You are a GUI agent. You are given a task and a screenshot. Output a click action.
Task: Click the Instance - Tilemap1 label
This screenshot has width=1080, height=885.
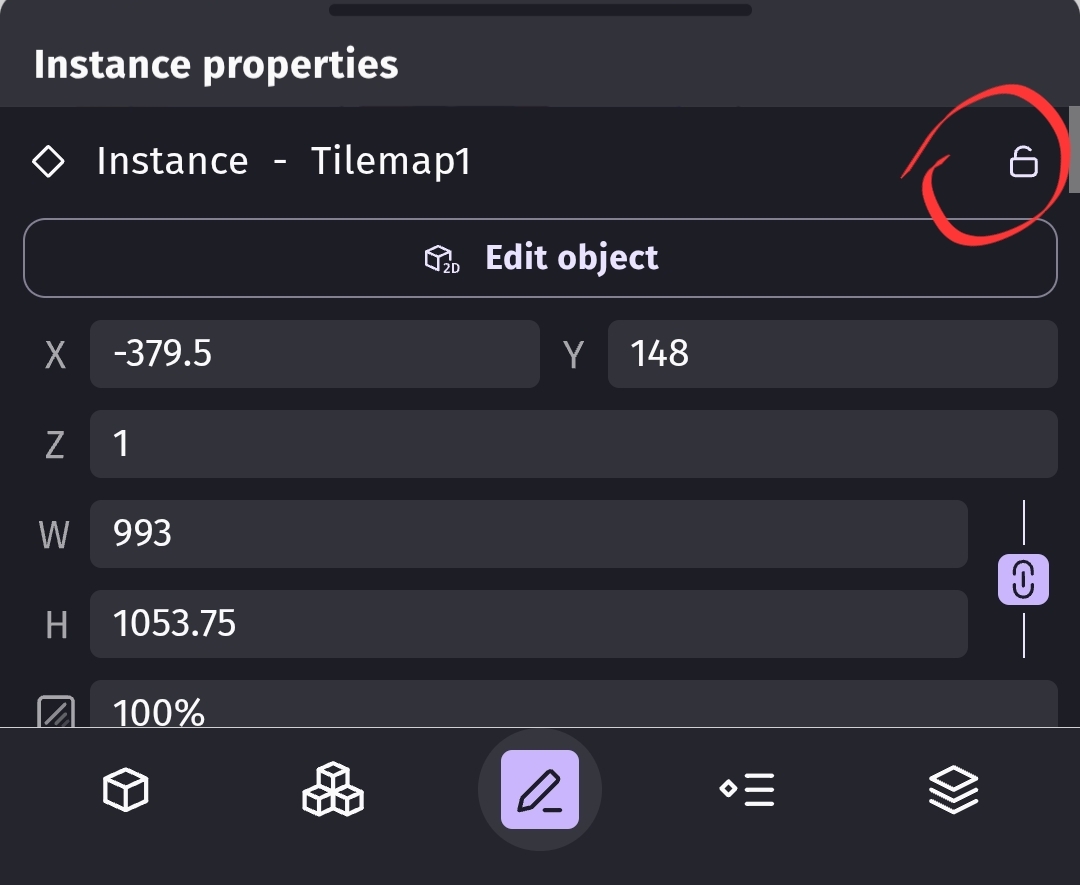point(283,162)
